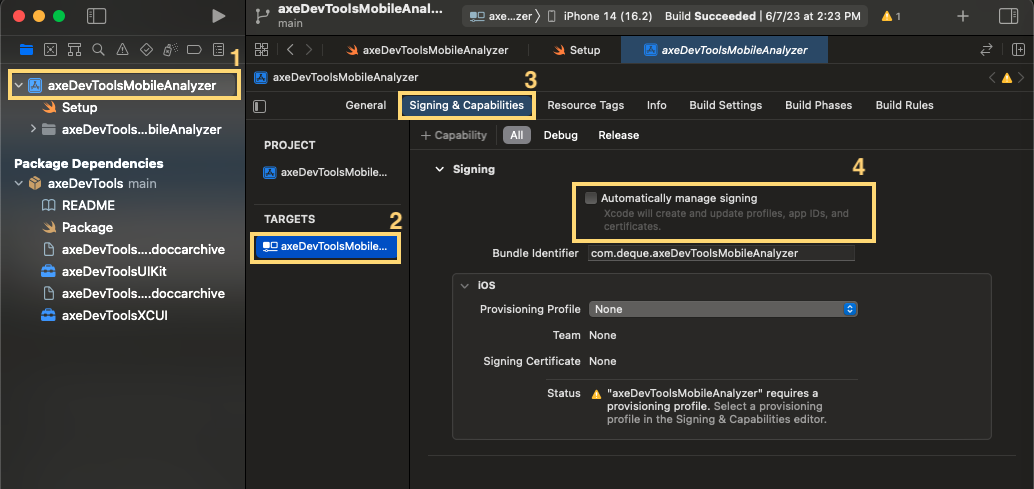Open the Provisioning Profile dropdown
The image size is (1034, 489).
coord(722,309)
